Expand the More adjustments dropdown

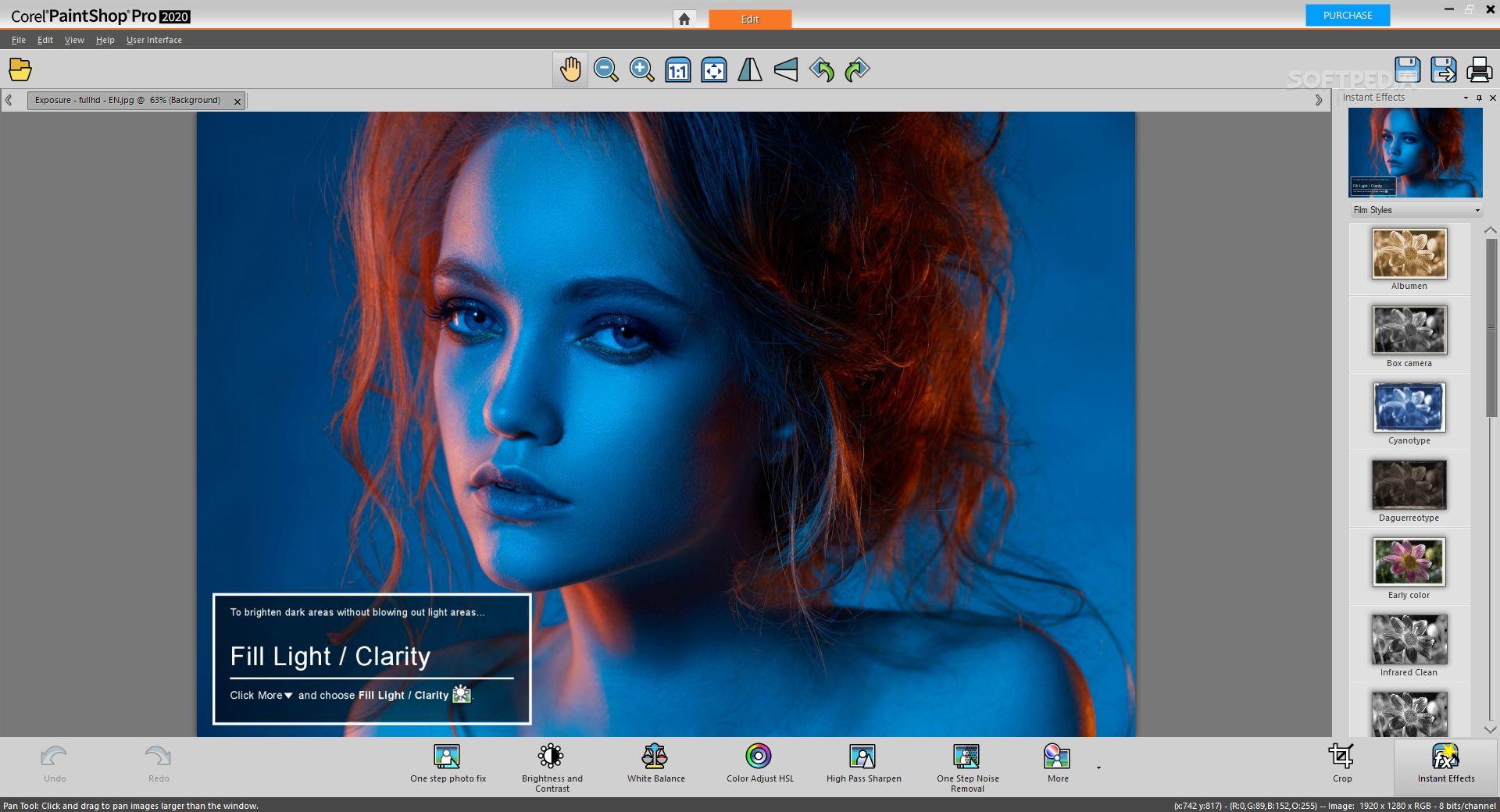(1097, 769)
